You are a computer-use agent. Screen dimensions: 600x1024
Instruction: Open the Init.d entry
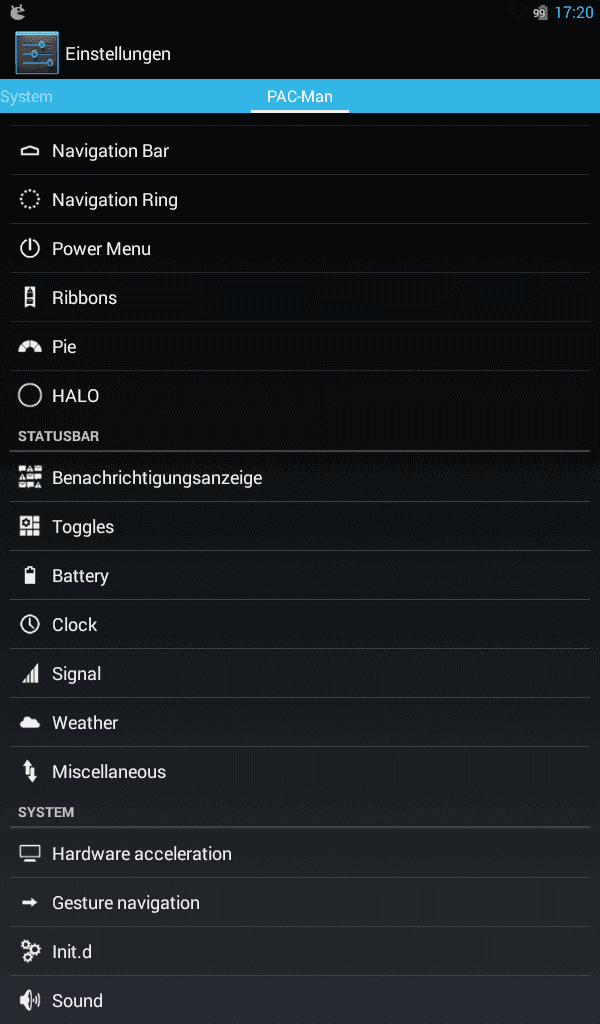click(x=300, y=952)
